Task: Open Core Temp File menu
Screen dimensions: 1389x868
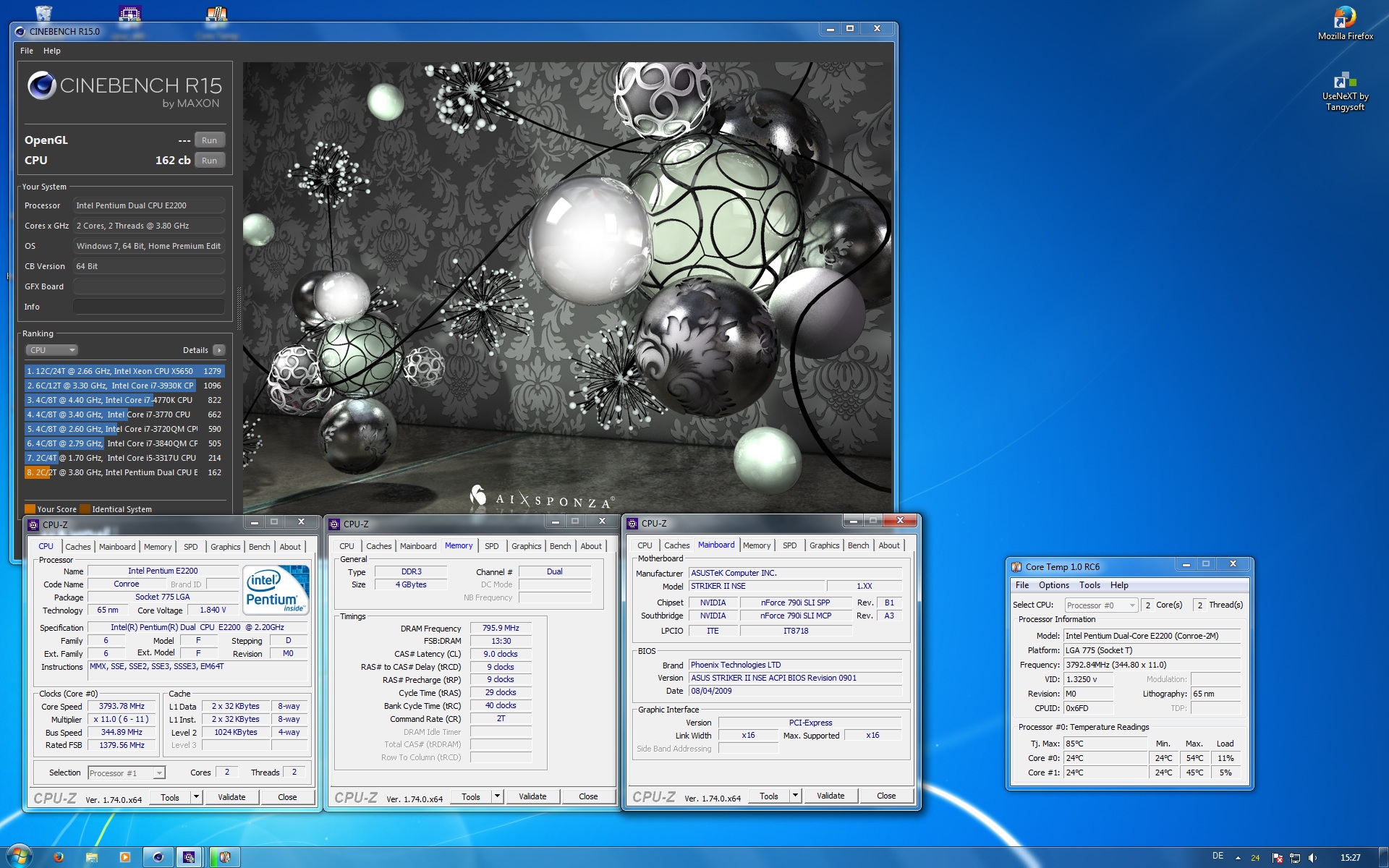Action: click(x=1021, y=585)
